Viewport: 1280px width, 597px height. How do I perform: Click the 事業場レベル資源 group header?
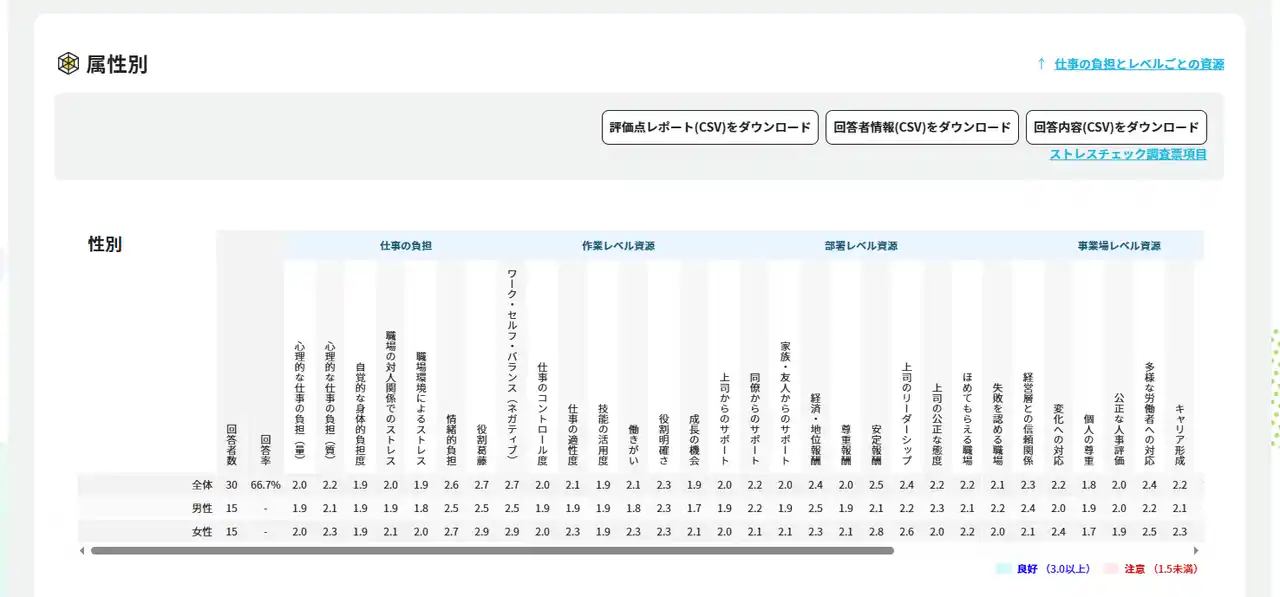(x=1119, y=245)
